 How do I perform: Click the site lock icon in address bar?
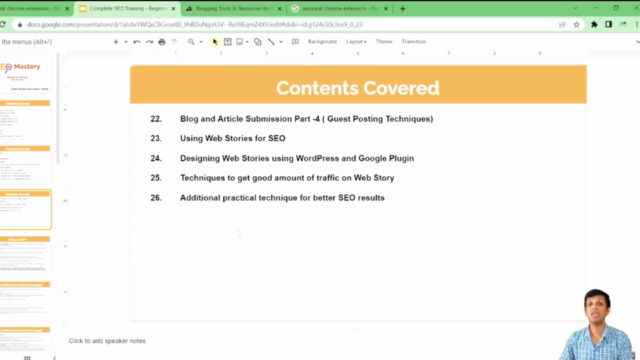[x=20, y=24]
